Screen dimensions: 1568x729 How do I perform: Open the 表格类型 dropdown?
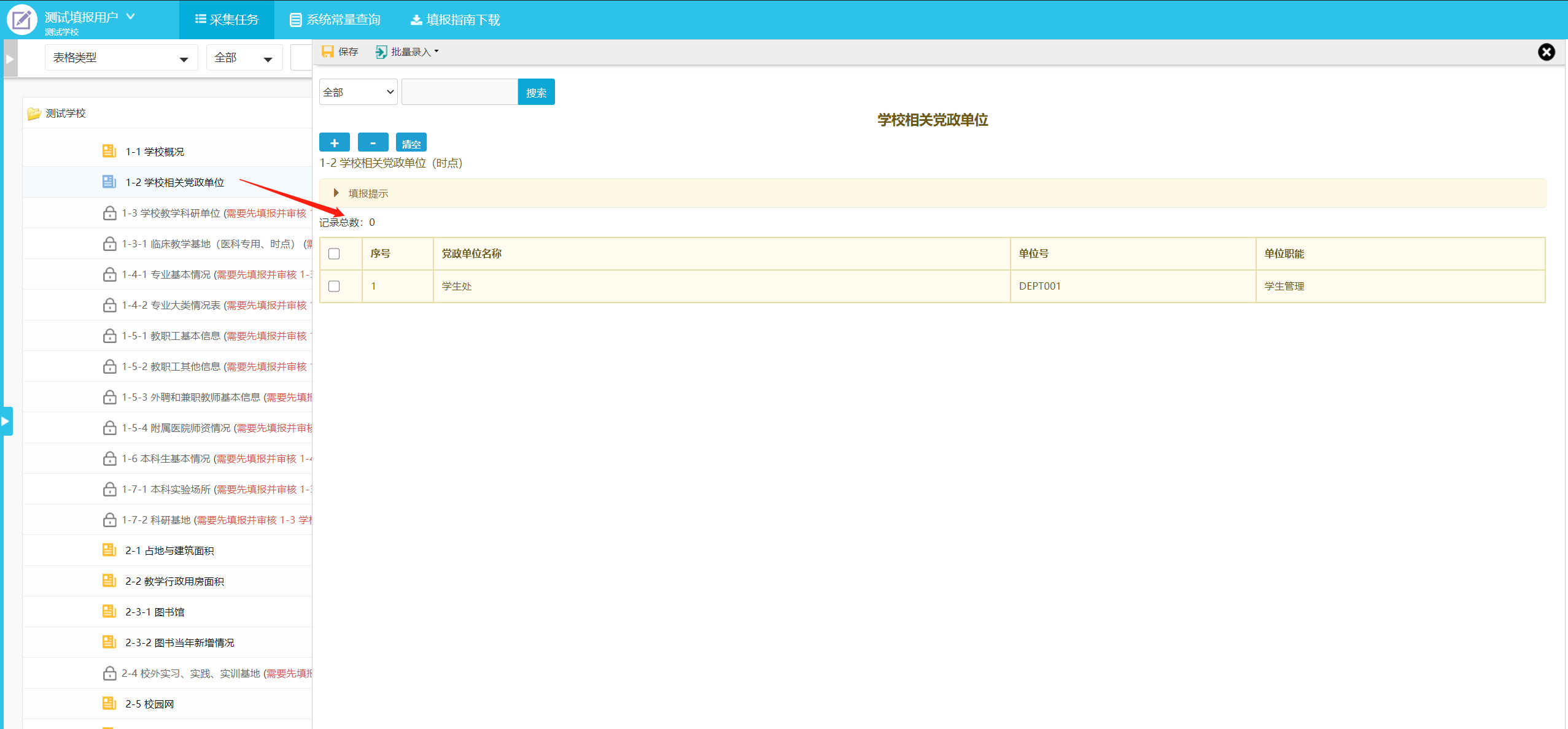click(x=121, y=58)
